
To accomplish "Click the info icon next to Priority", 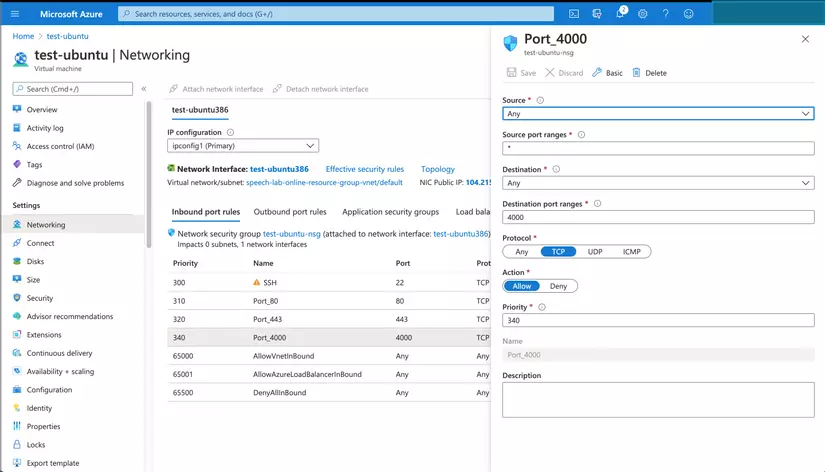I will [x=542, y=307].
